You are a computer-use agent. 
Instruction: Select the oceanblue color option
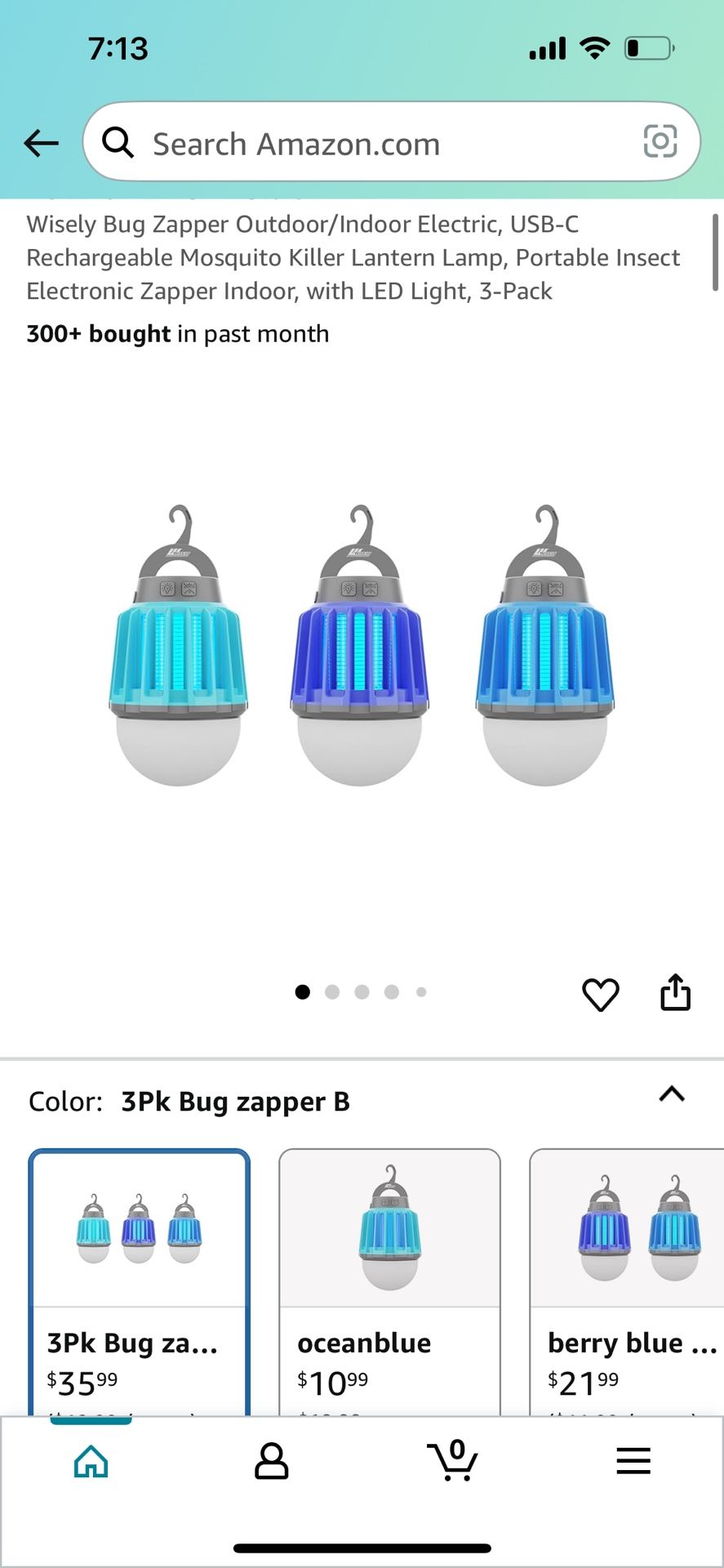coord(389,1282)
